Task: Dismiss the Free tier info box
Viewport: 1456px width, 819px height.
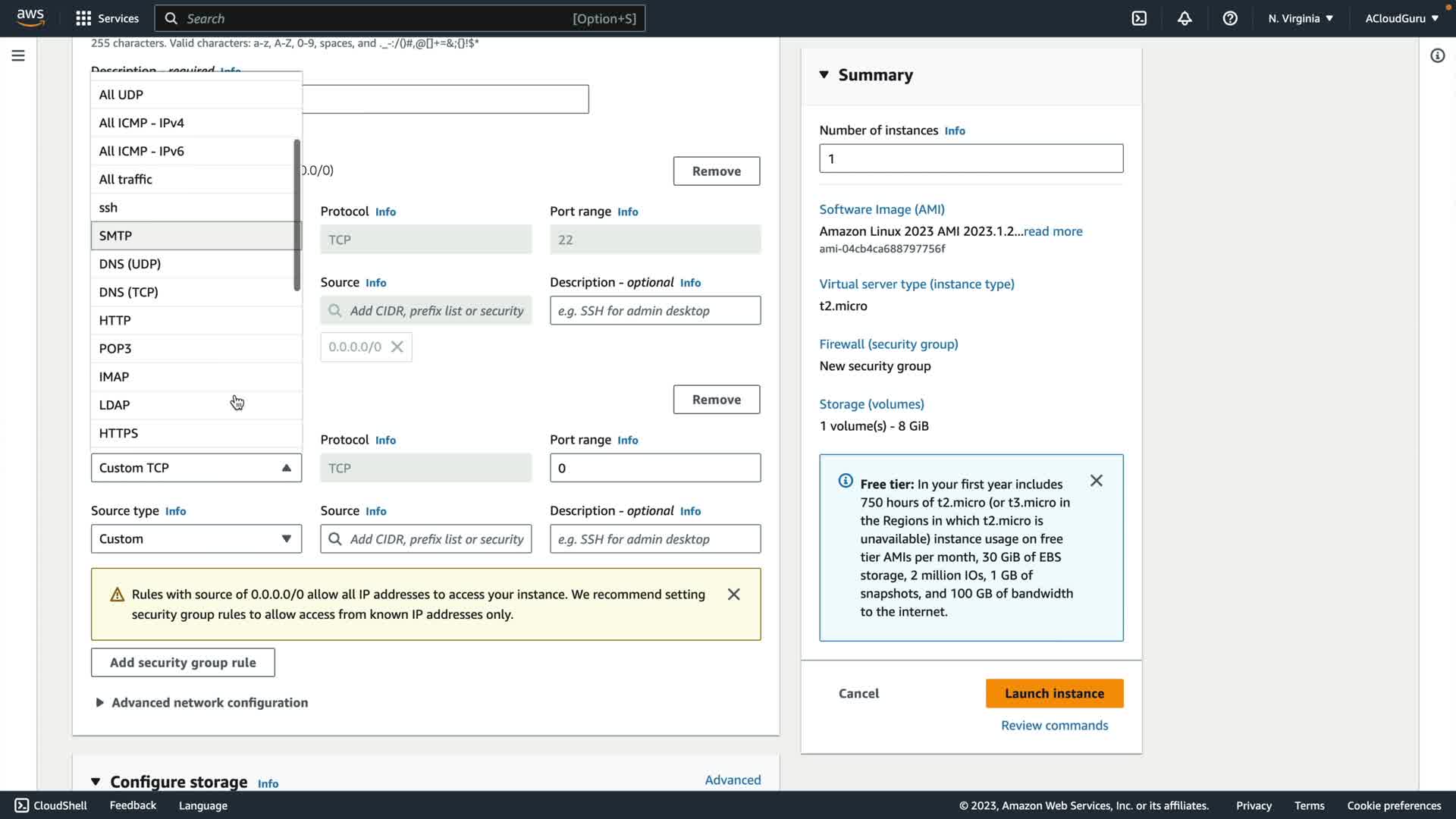Action: click(x=1096, y=481)
